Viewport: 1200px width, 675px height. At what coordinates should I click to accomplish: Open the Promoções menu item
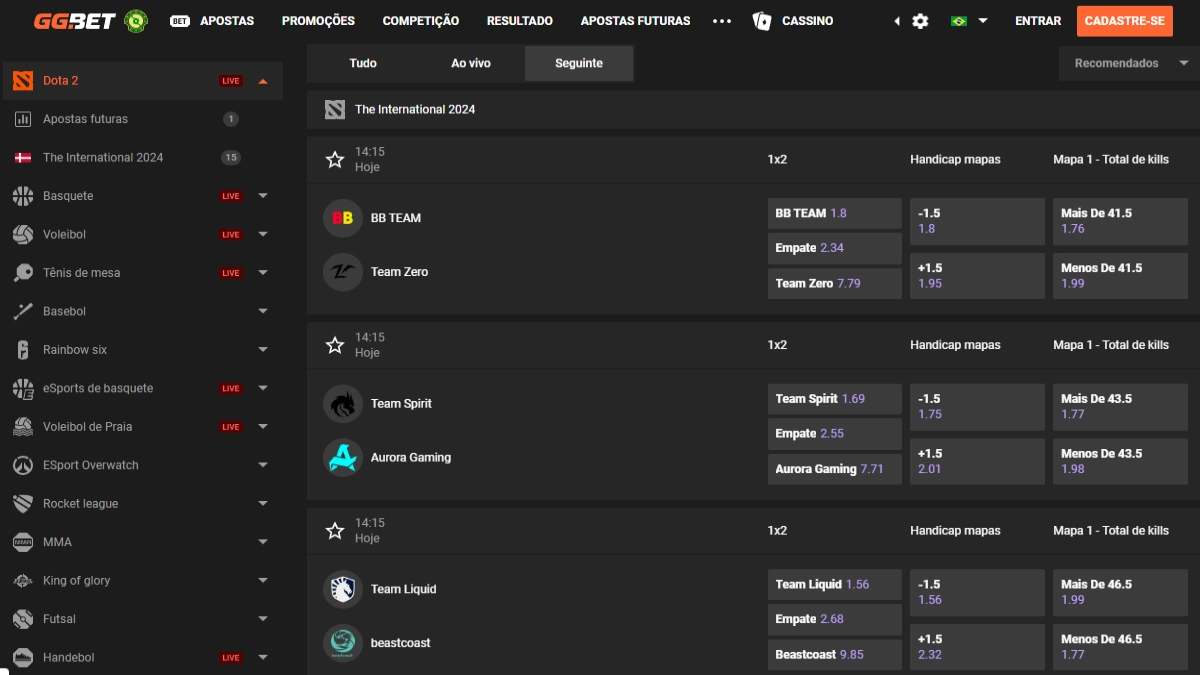tap(318, 21)
